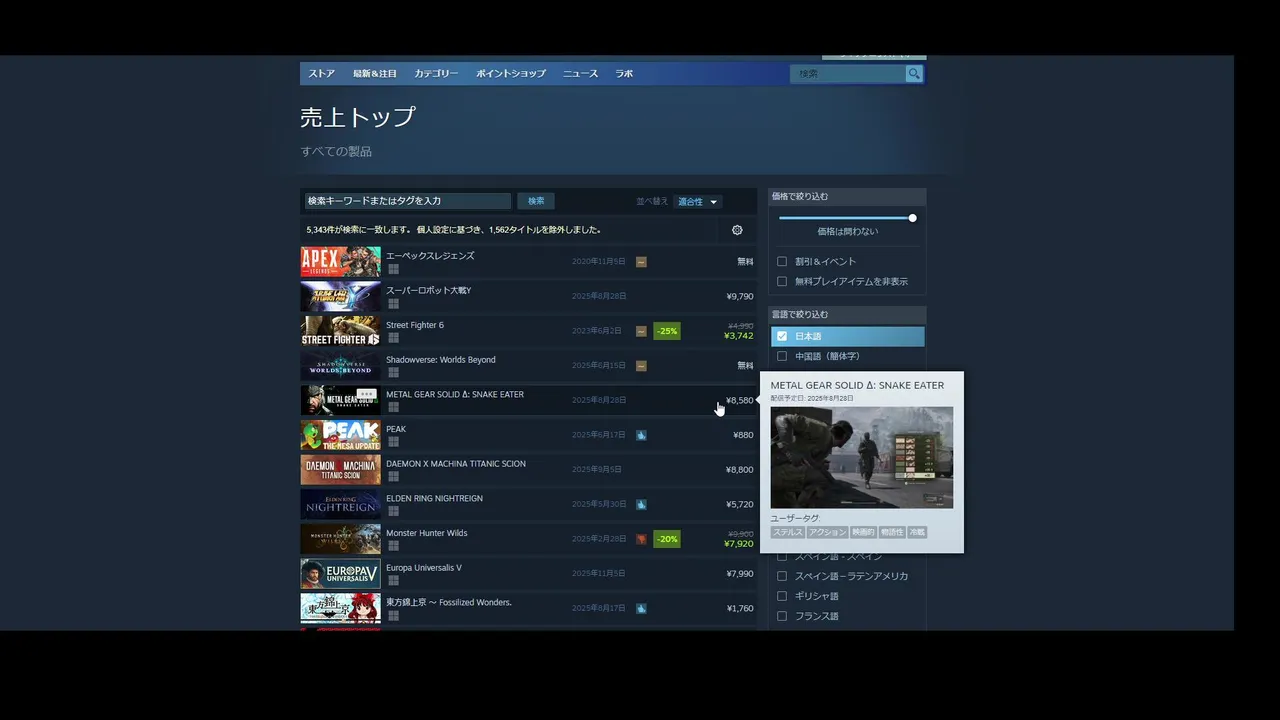This screenshot has width=1280, height=720.
Task: Click the positive review icon for ELDEN RING NIGHTREIGN
Action: click(641, 504)
